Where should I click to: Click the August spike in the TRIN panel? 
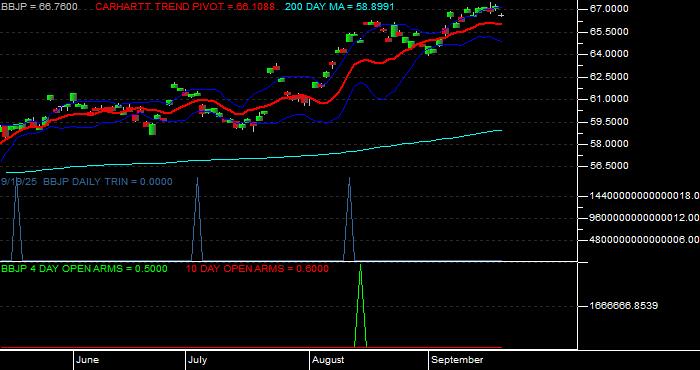pyautogui.click(x=349, y=219)
